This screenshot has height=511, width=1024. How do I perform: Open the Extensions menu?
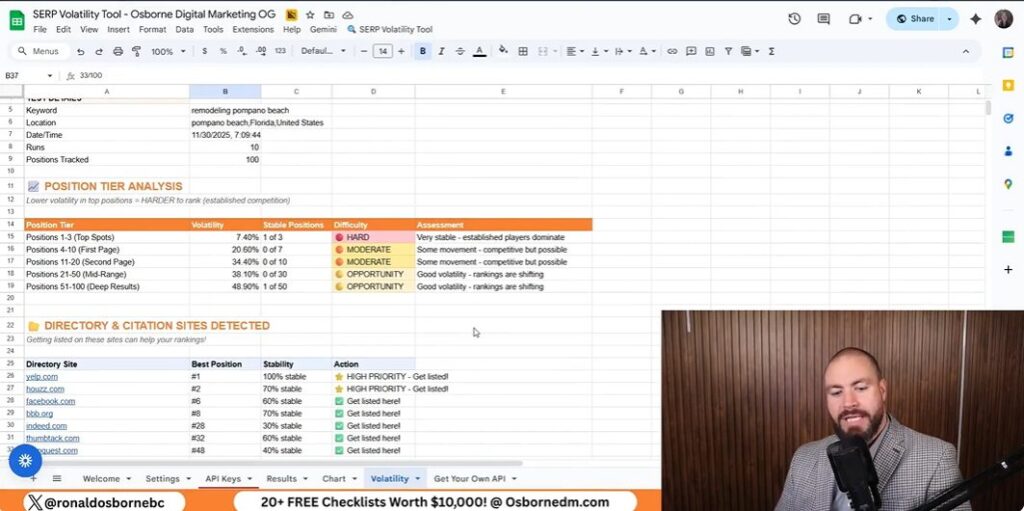click(x=253, y=29)
